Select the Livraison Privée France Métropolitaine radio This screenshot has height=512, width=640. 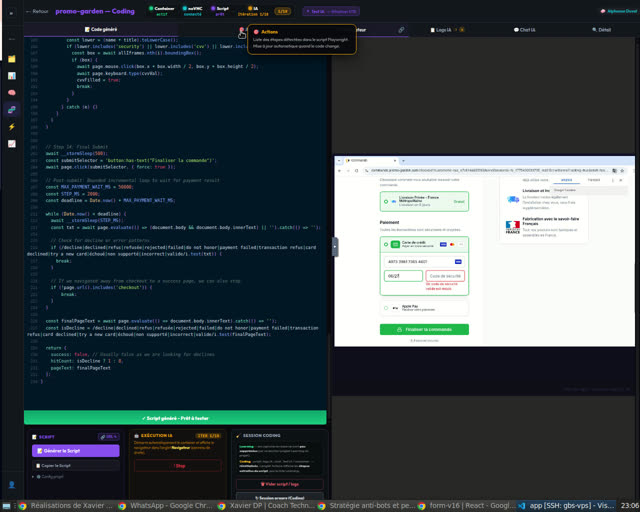(386, 201)
